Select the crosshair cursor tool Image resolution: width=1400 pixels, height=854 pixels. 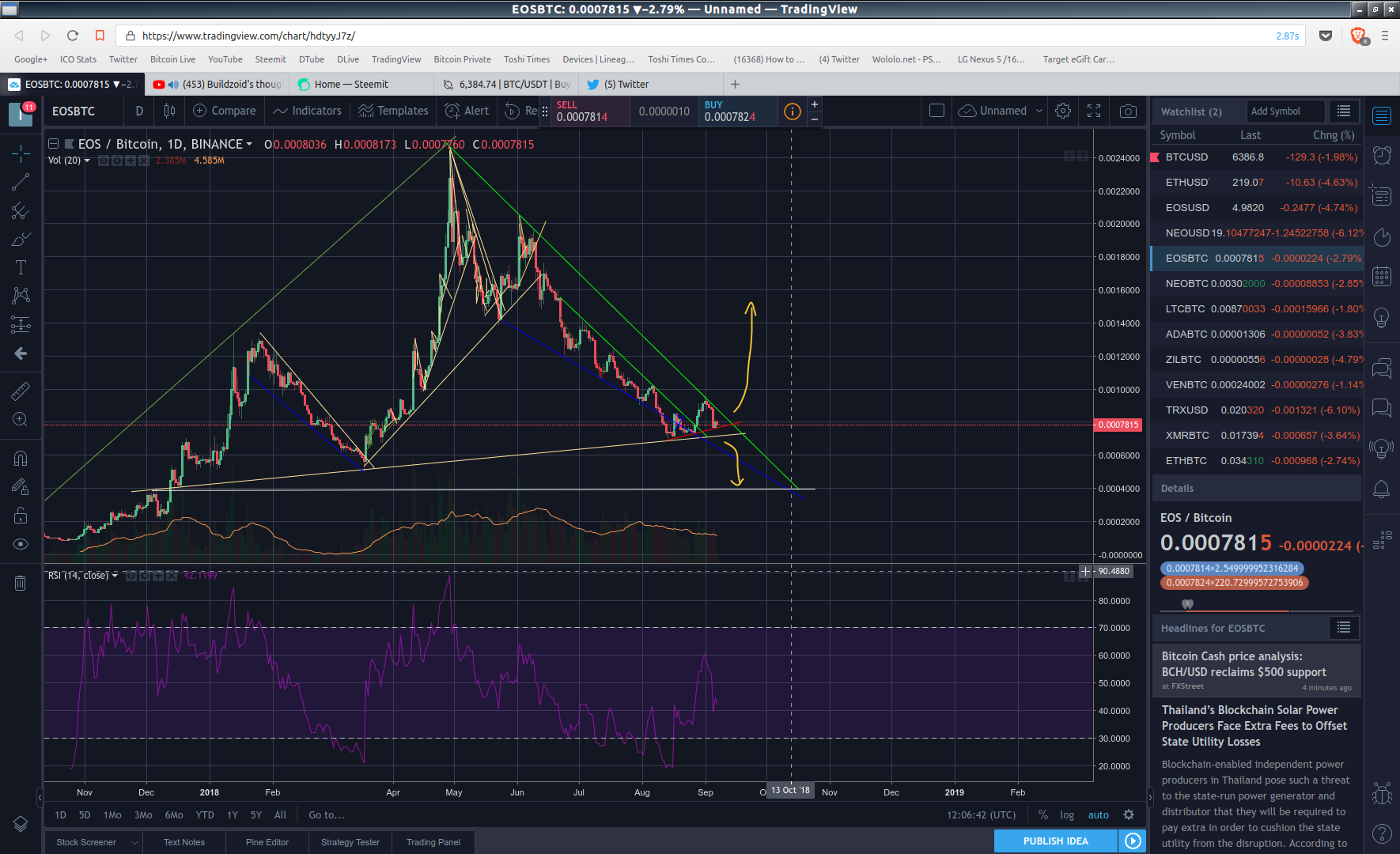pyautogui.click(x=21, y=153)
